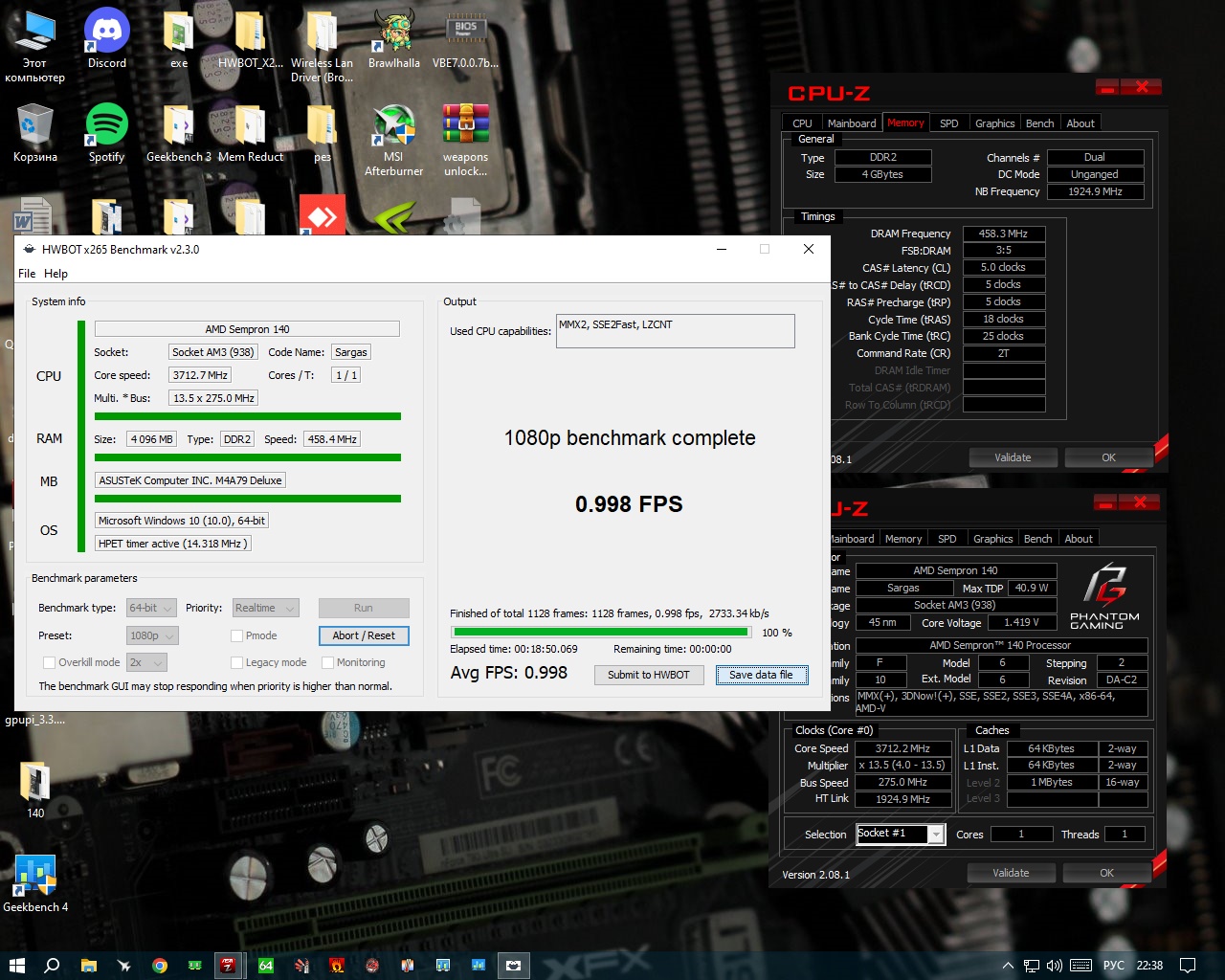Open the Priority Realtime dropdown
Screen dimensions: 1225x980
click(265, 608)
